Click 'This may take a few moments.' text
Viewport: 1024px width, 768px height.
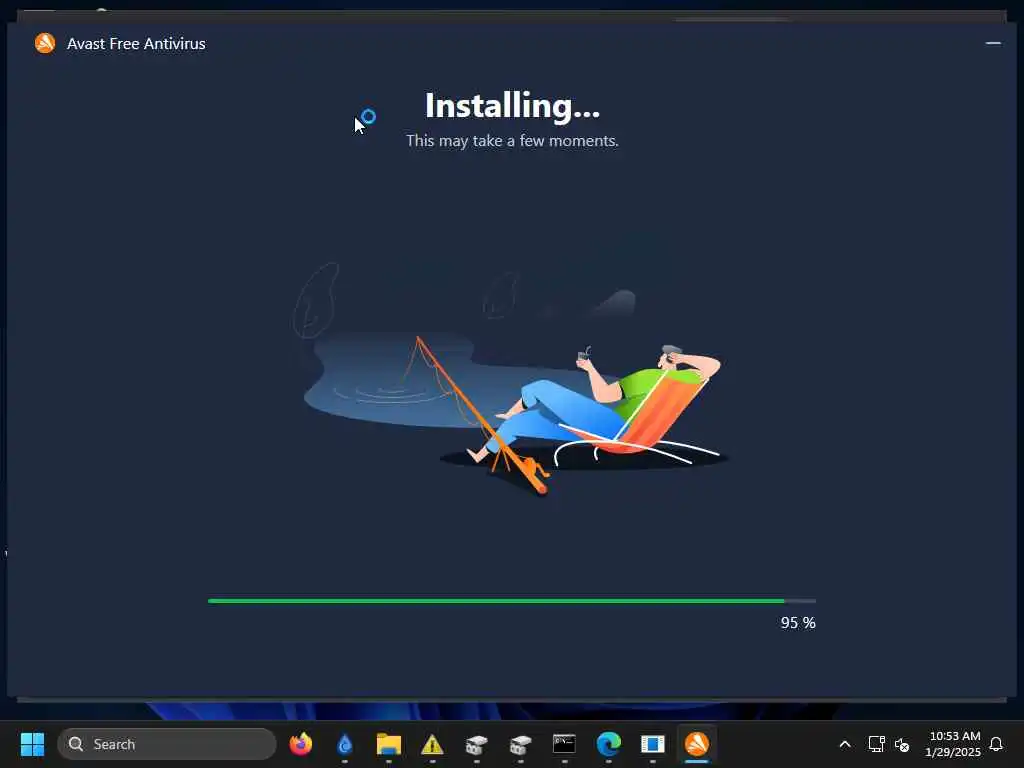tap(512, 141)
